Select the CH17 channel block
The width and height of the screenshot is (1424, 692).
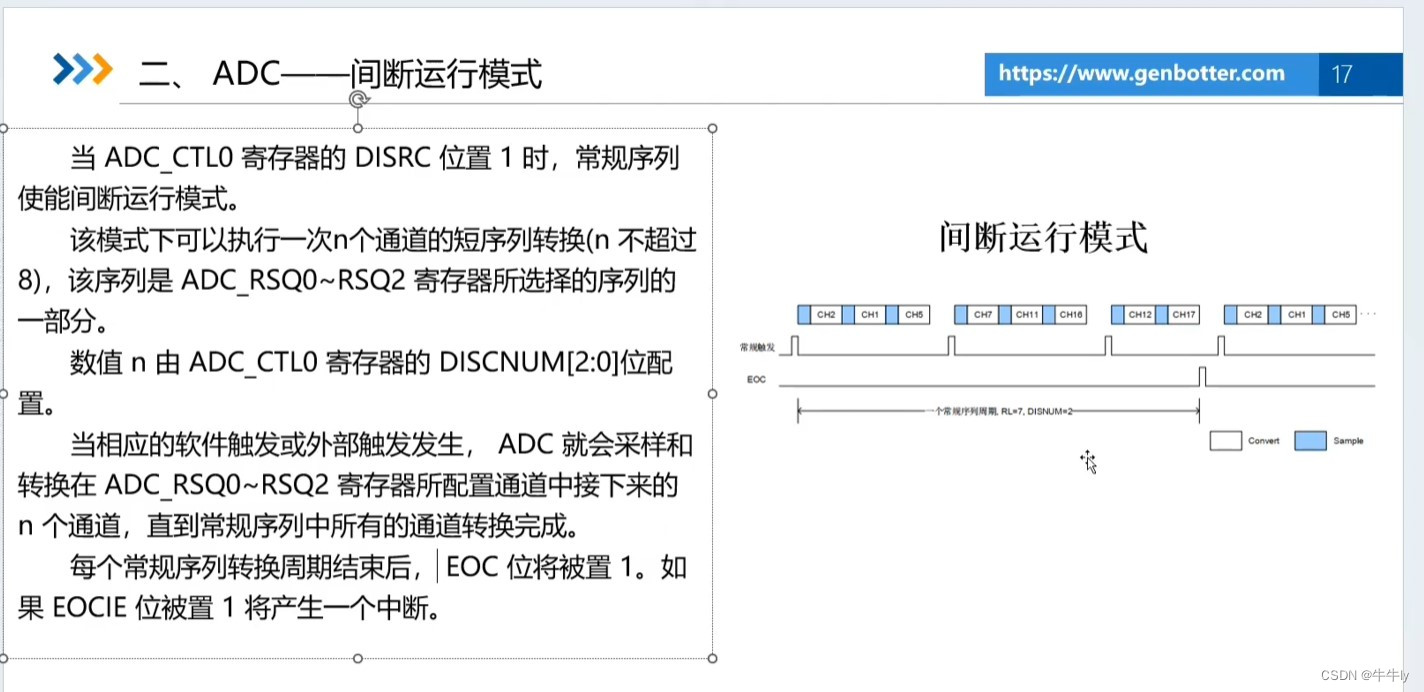click(1182, 314)
